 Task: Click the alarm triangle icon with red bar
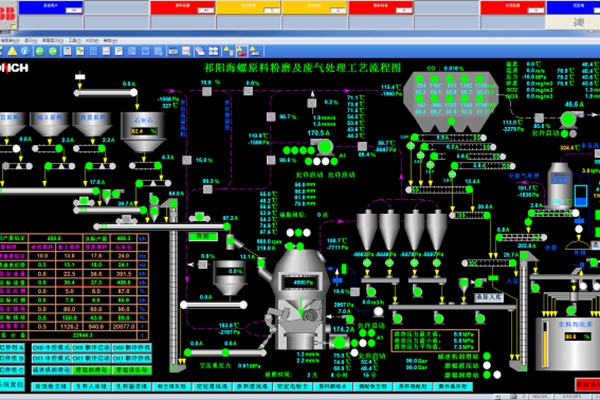(x=241, y=51)
